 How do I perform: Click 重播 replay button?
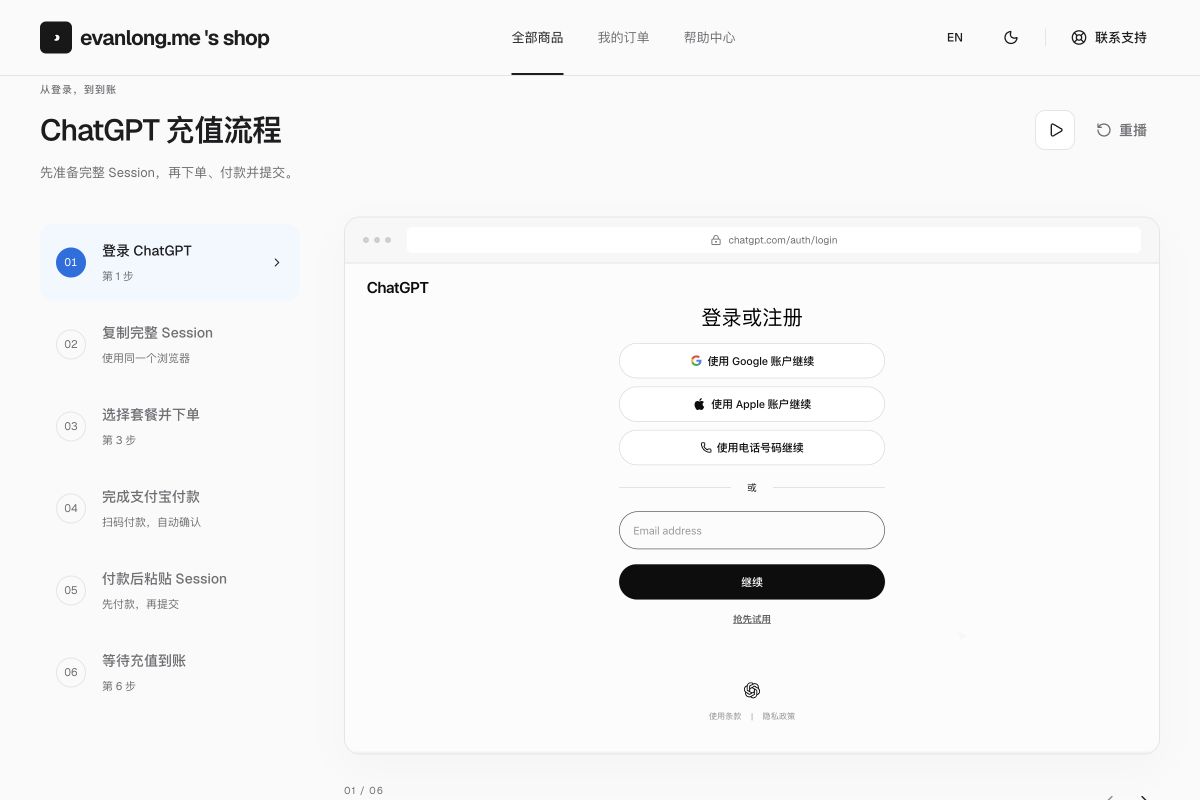coord(1122,130)
